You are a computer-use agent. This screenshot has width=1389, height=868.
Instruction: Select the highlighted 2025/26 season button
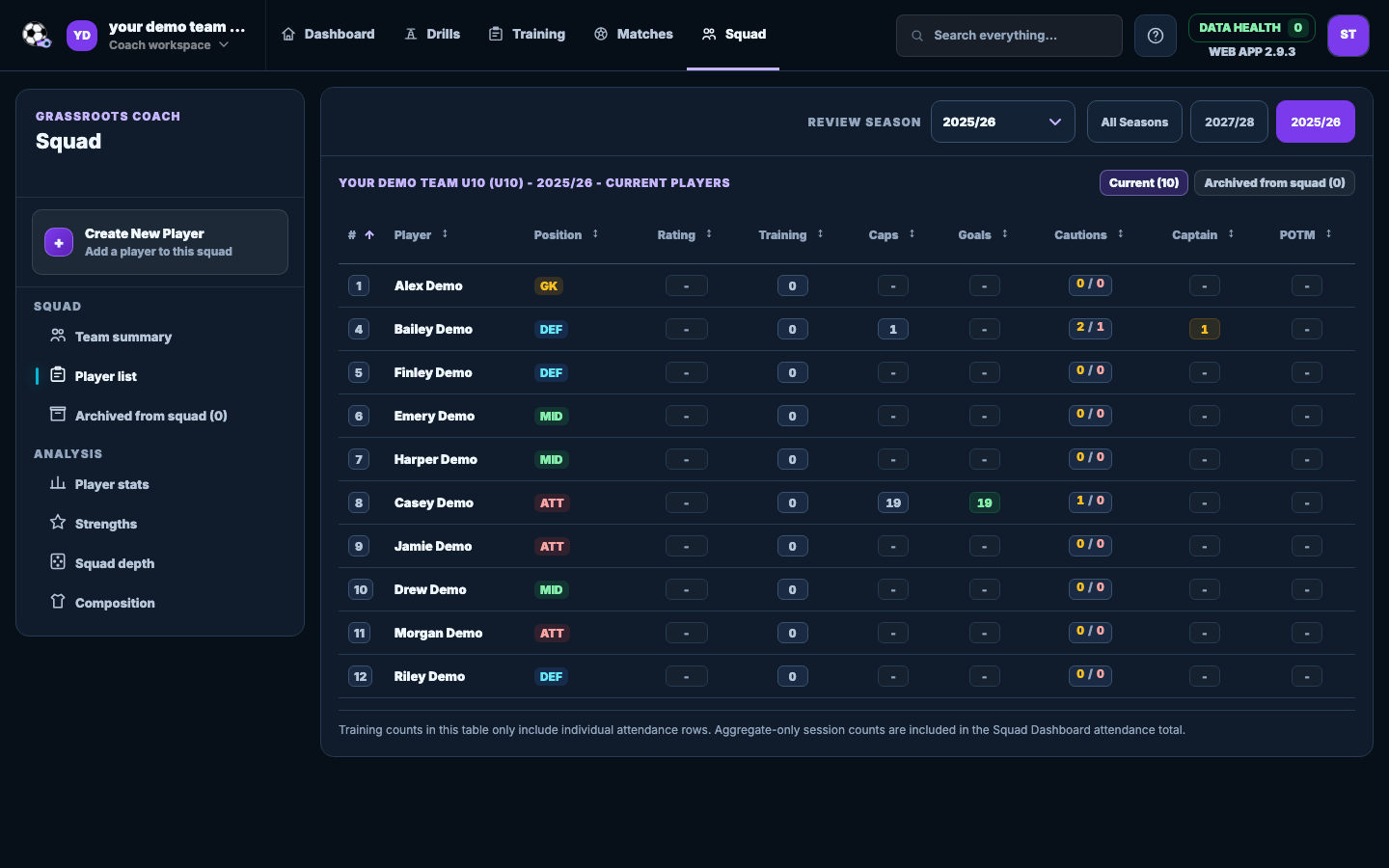point(1316,122)
